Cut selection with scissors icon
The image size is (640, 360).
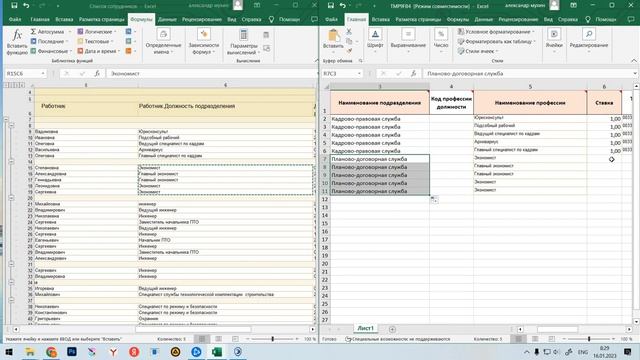(349, 31)
